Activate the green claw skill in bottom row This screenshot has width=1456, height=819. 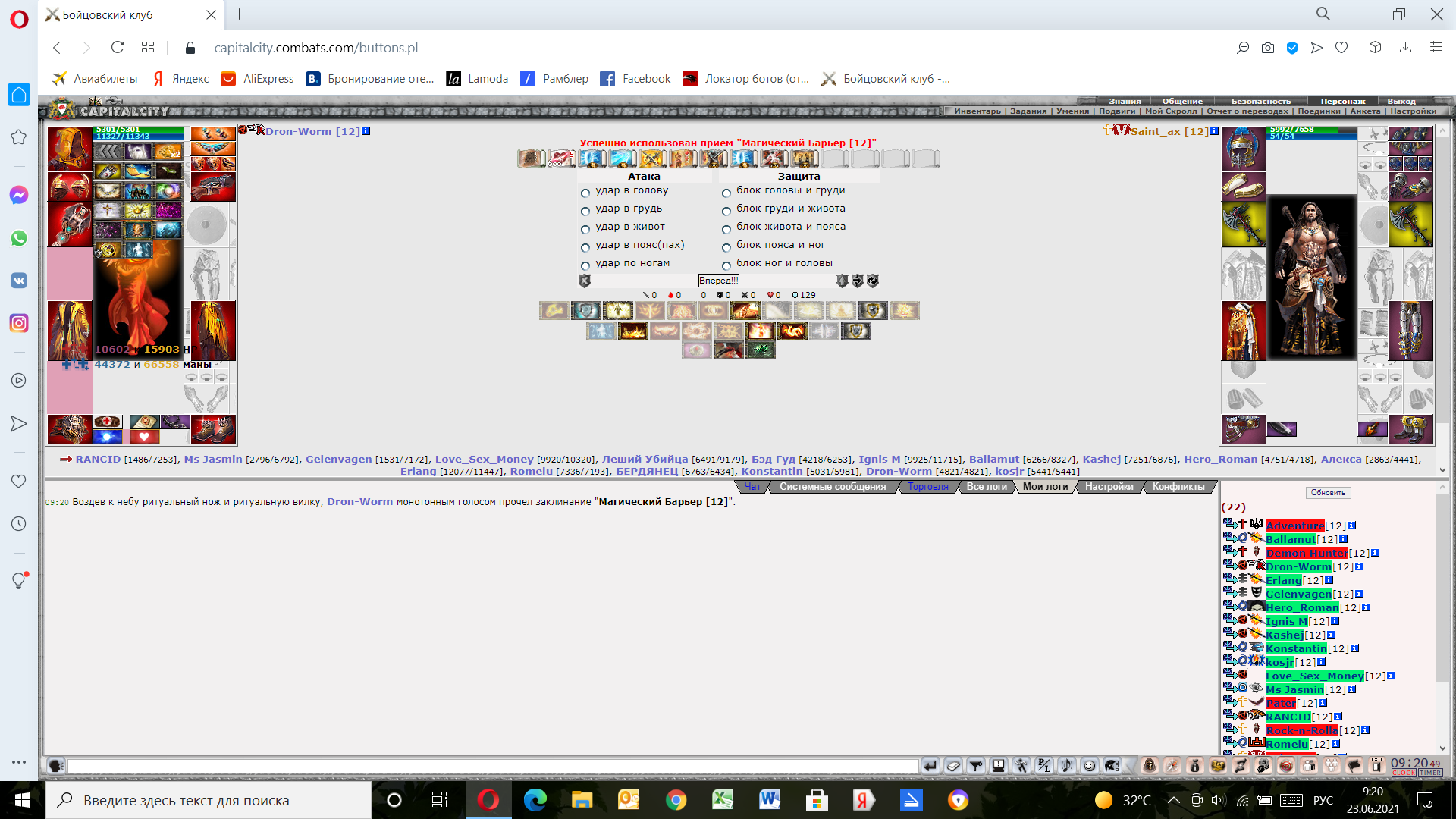pyautogui.click(x=761, y=350)
